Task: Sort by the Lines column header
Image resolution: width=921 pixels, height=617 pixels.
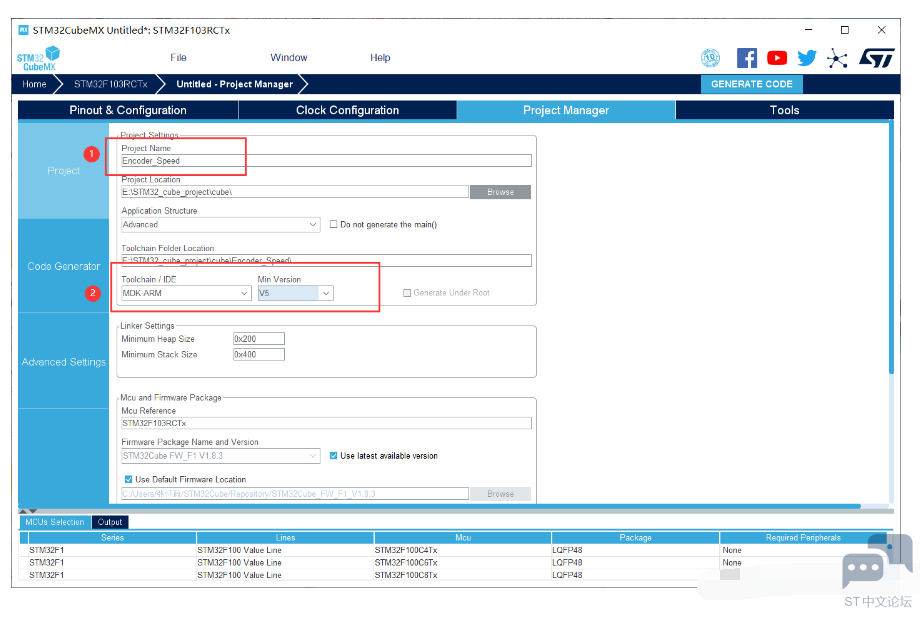Action: click(x=285, y=538)
